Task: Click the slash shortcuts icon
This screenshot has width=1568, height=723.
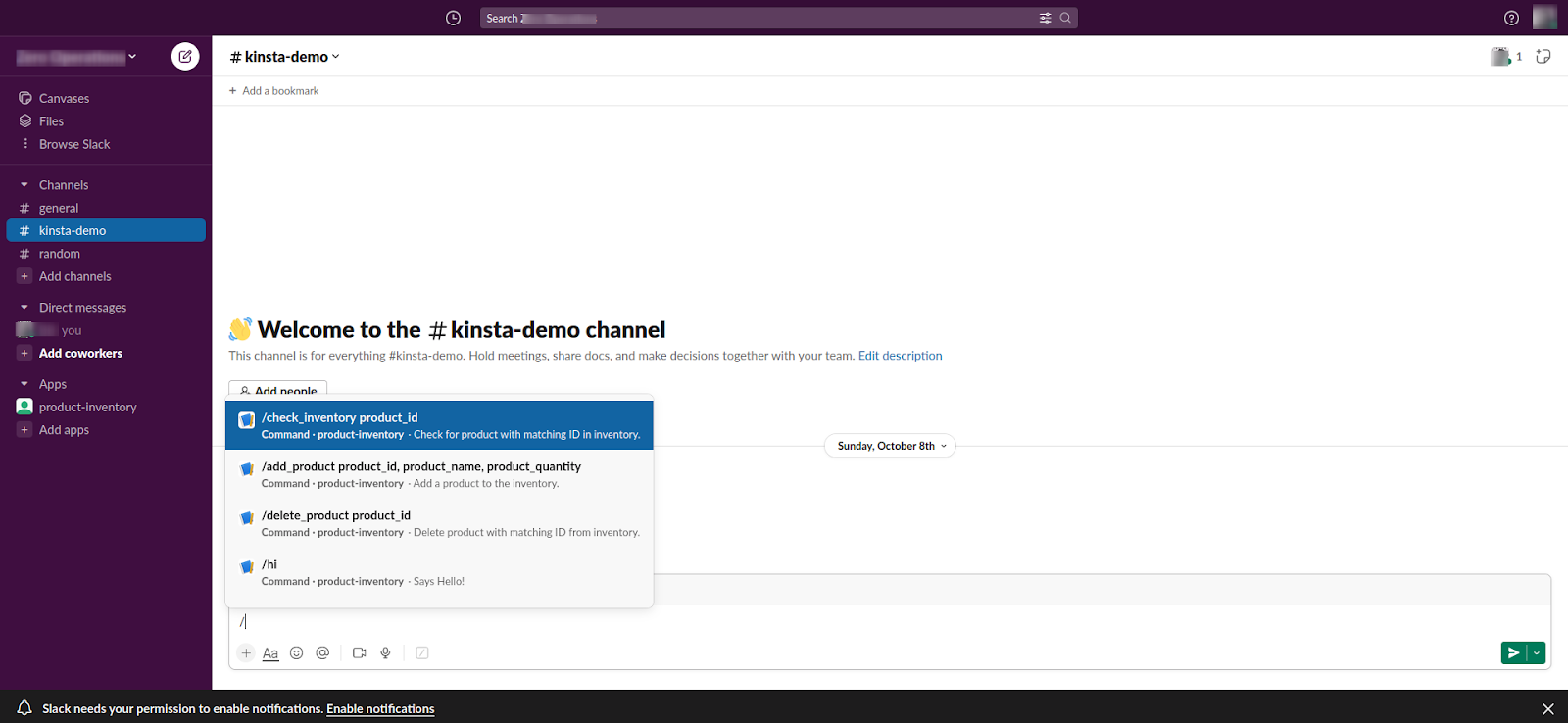Action: tap(422, 652)
